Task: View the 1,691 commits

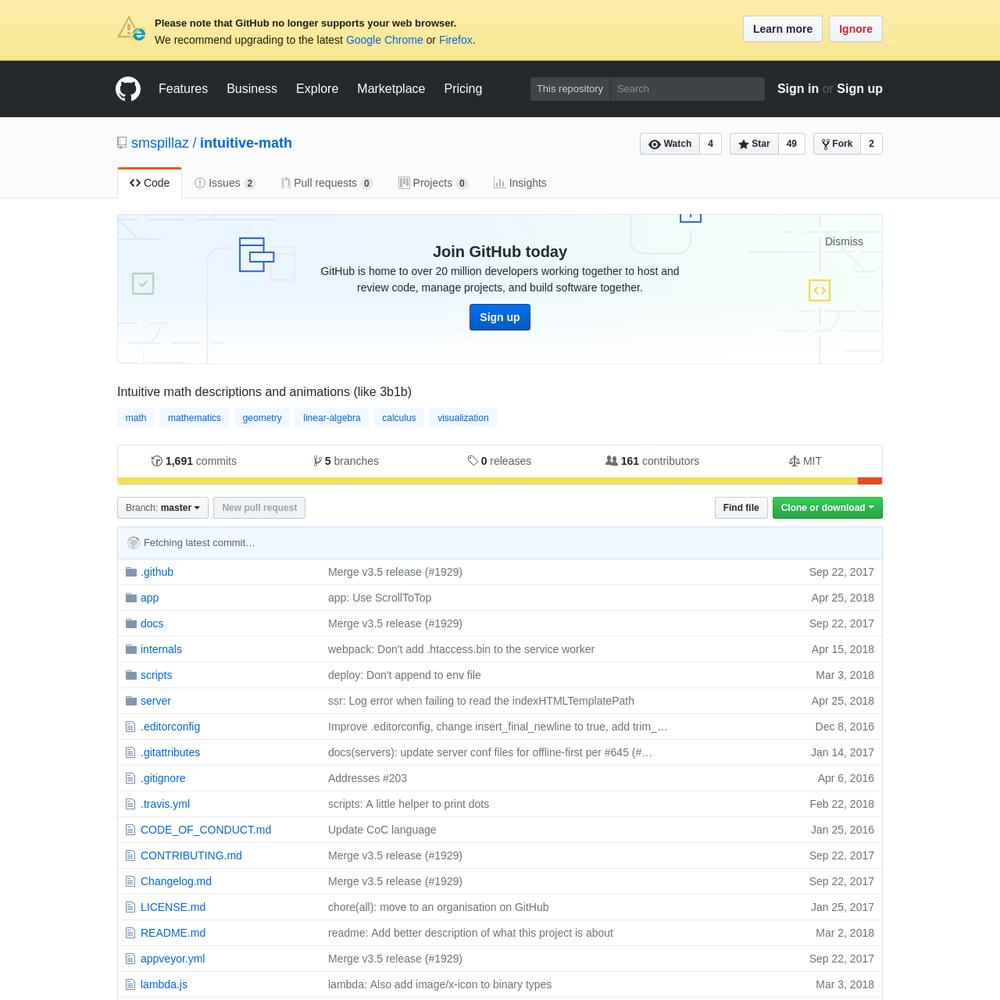Action: tap(194, 461)
